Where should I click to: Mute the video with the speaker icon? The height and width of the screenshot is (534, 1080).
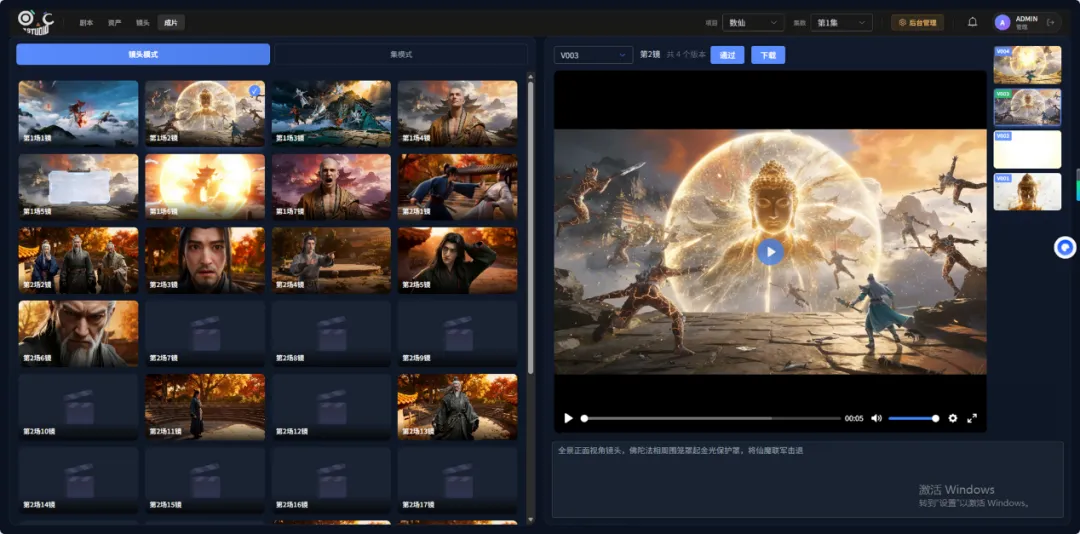point(876,418)
